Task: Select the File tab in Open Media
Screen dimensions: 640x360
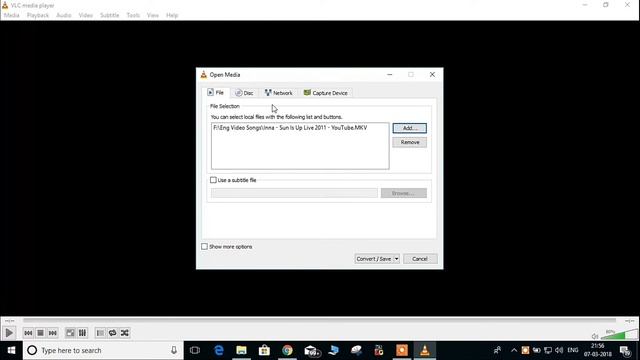Action: click(x=216, y=93)
